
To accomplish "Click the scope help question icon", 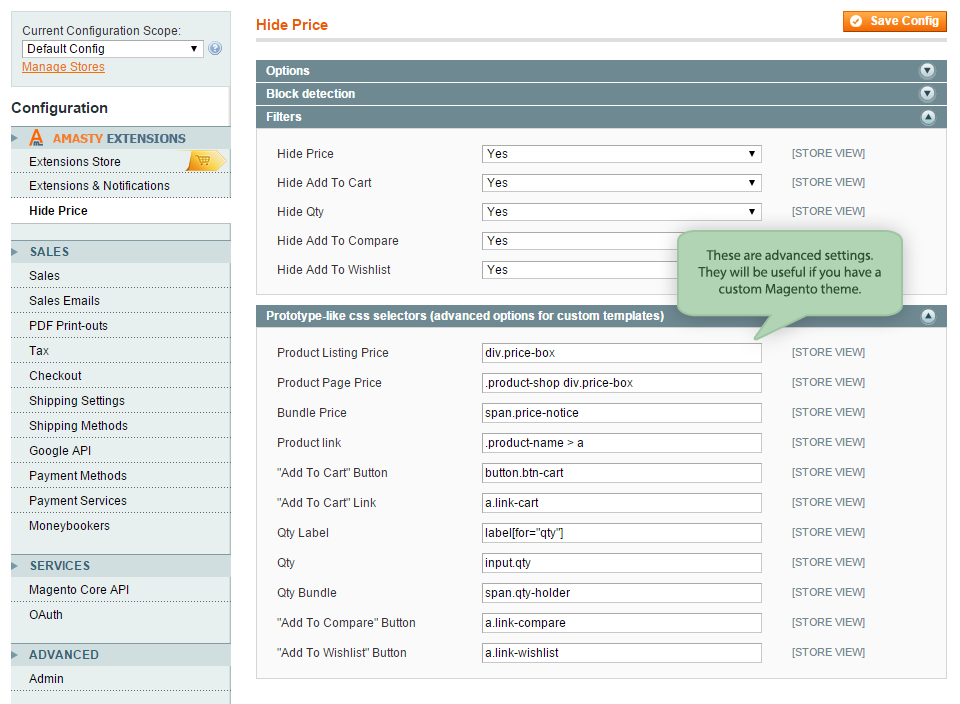I will 215,48.
